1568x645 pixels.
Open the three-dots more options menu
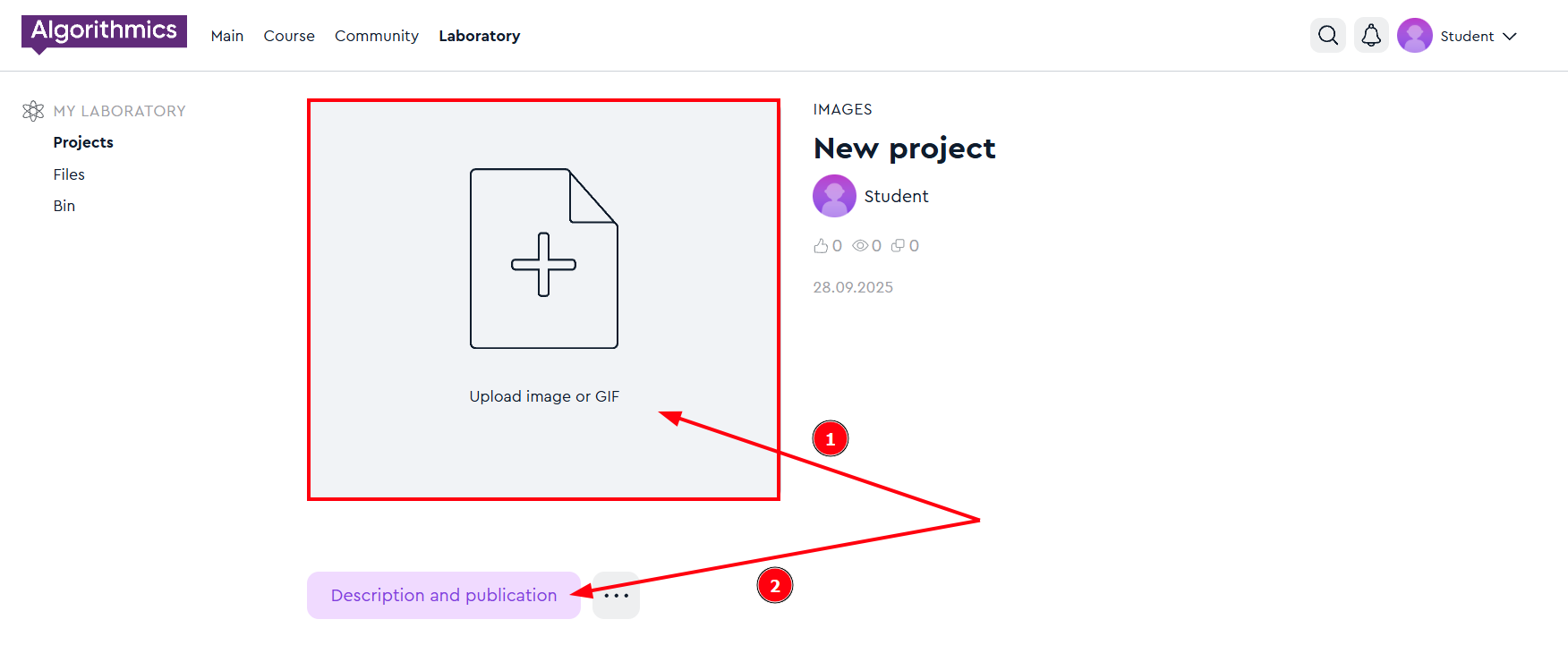point(616,596)
